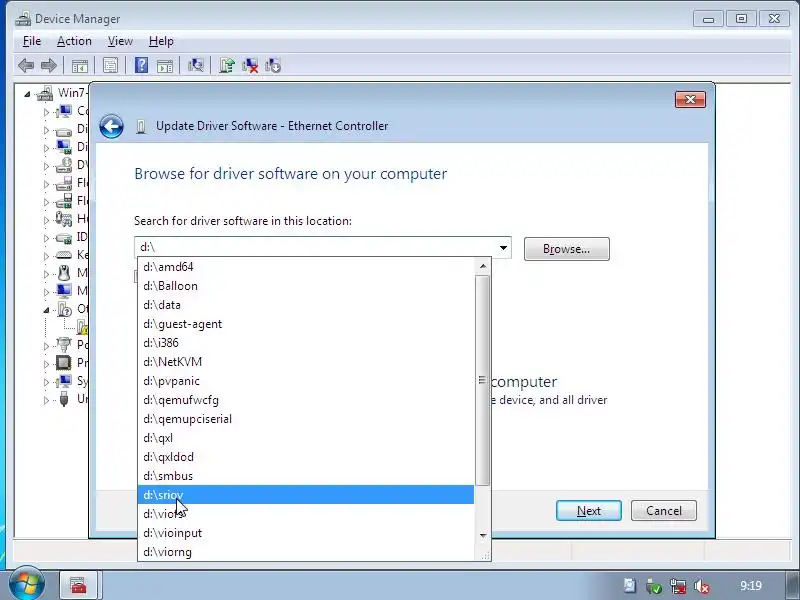Open the Properties toolbar icon
The width and height of the screenshot is (800, 600).
[110, 65]
